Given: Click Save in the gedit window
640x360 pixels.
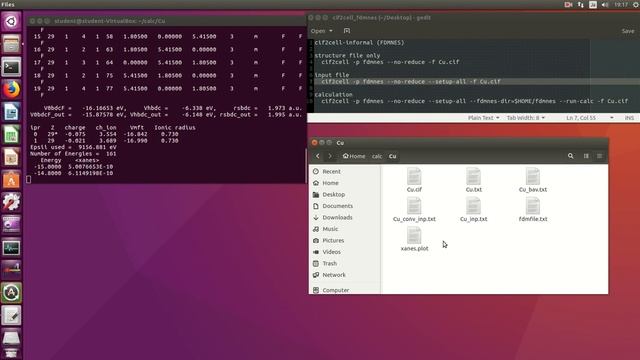Looking at the screenshot, I should coord(628,31).
